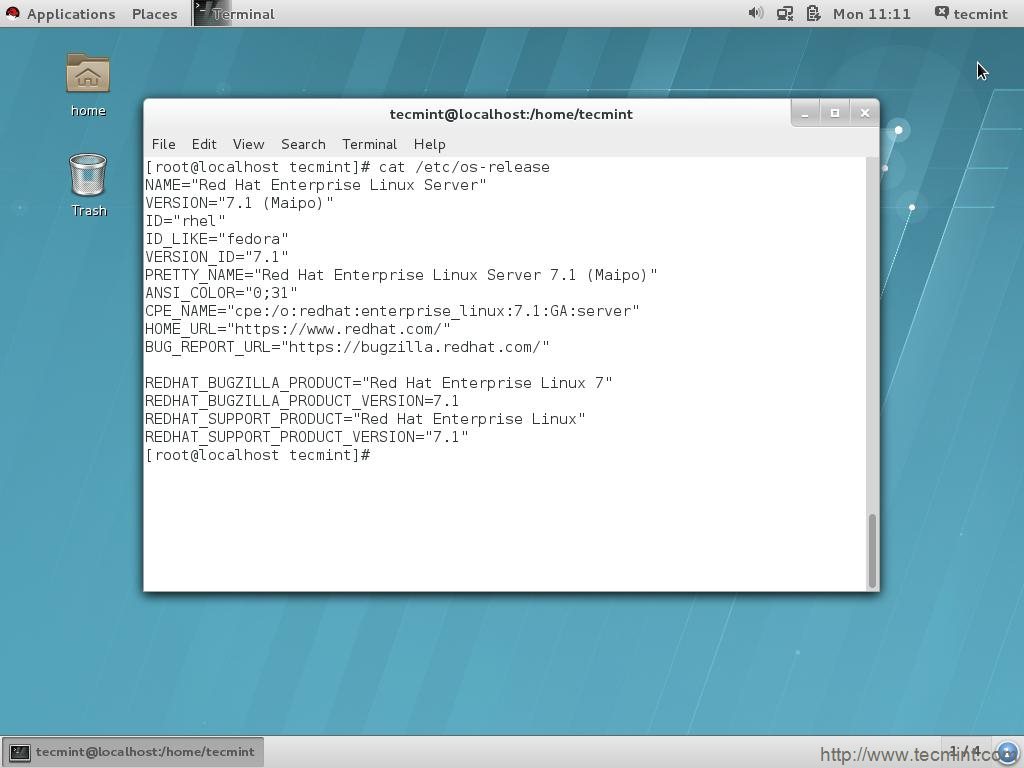The height and width of the screenshot is (768, 1024).
Task: Close the terminal window
Action: (x=865, y=114)
